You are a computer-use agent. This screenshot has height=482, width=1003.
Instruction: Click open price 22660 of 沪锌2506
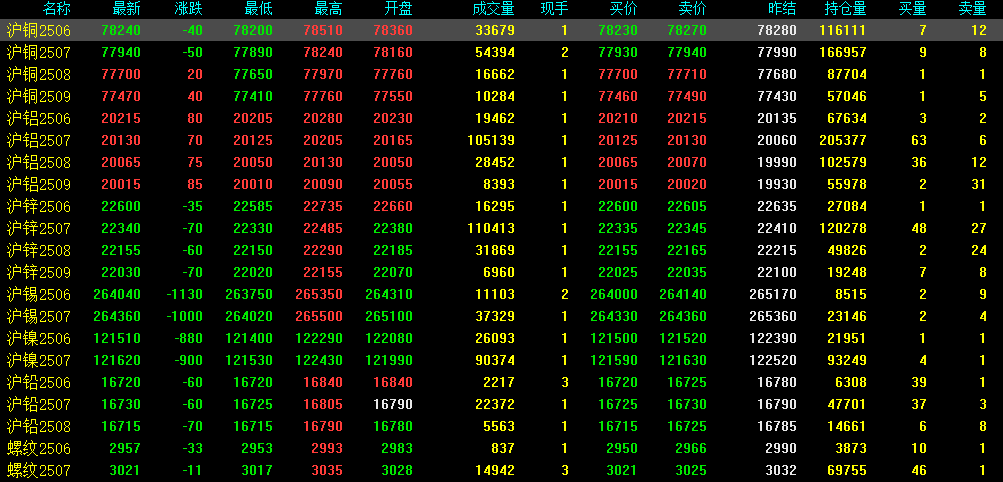point(393,206)
